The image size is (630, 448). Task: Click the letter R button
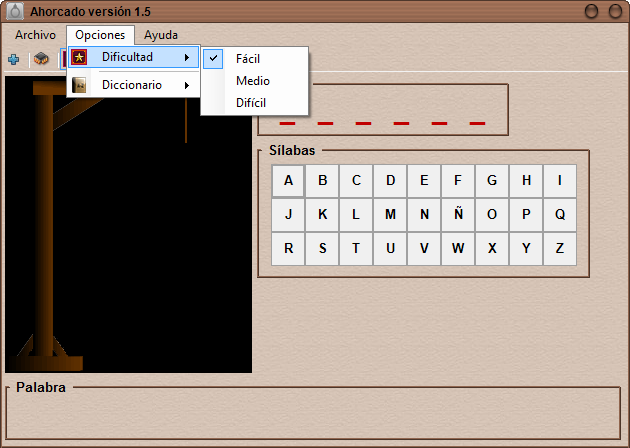point(288,248)
